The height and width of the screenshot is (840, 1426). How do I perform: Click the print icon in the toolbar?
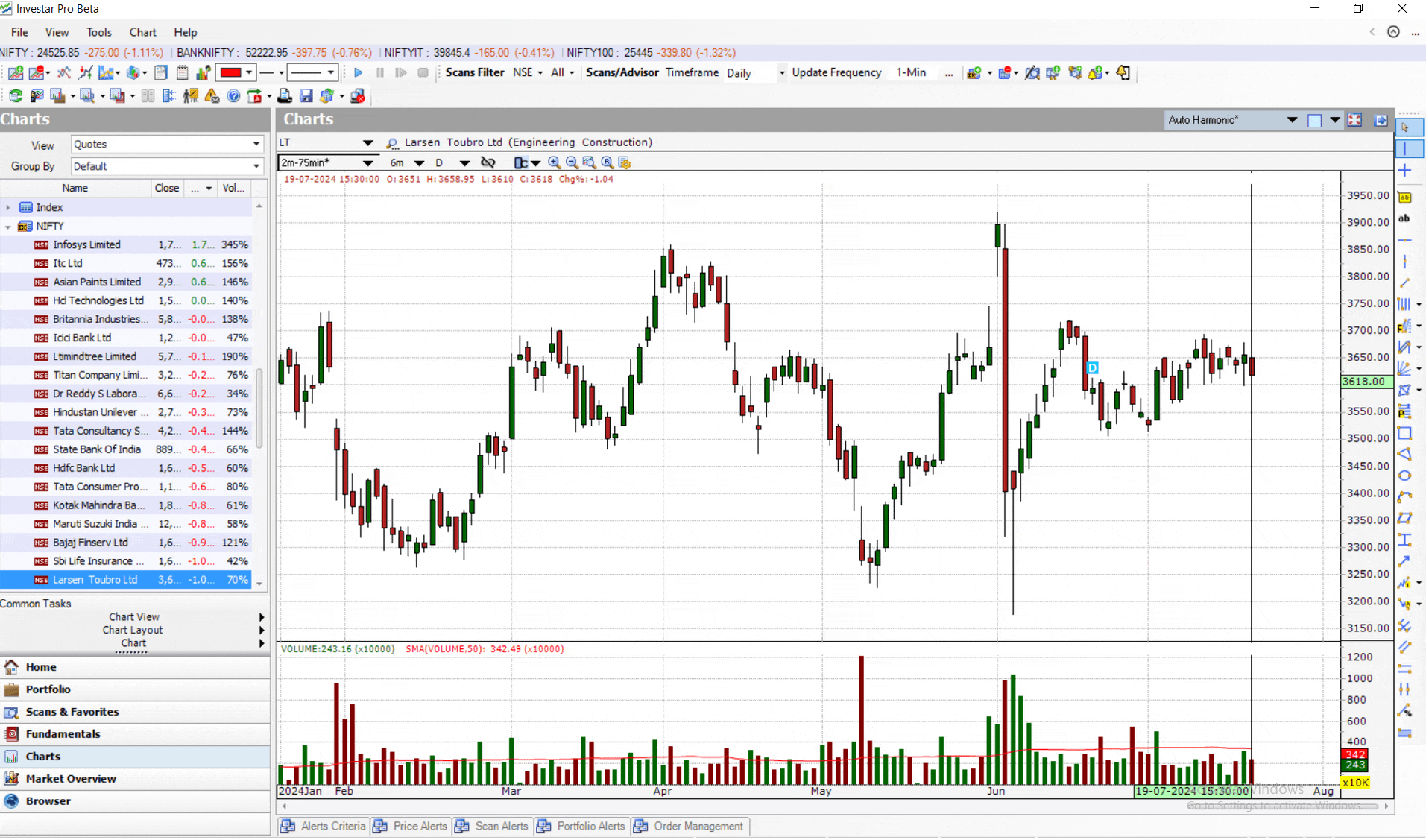click(x=285, y=96)
